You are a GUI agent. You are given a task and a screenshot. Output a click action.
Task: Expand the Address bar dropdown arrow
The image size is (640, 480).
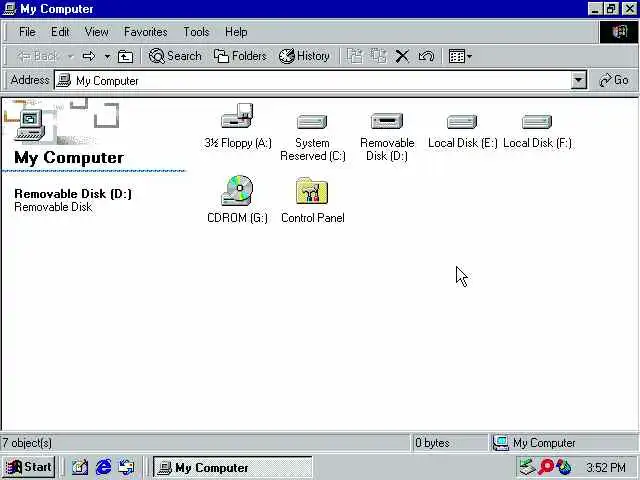tap(578, 80)
